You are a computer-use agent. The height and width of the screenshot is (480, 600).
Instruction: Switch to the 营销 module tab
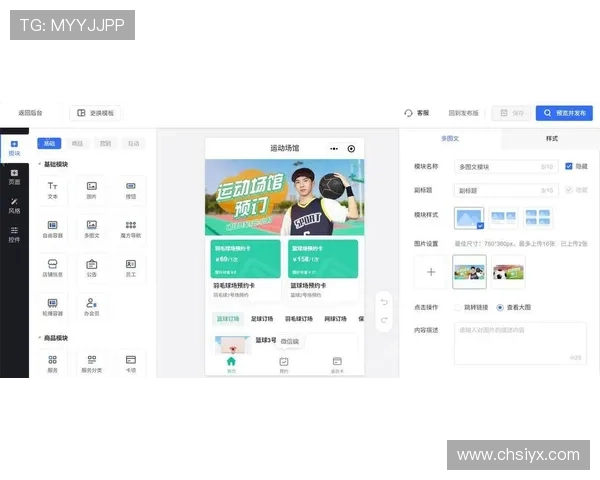coord(105,144)
